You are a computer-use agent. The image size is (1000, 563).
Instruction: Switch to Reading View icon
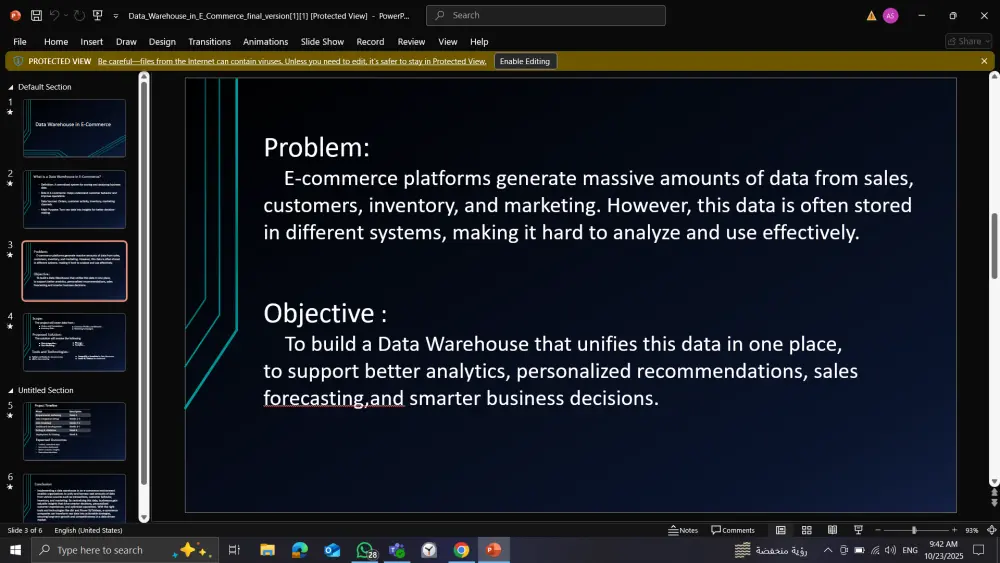(x=832, y=530)
